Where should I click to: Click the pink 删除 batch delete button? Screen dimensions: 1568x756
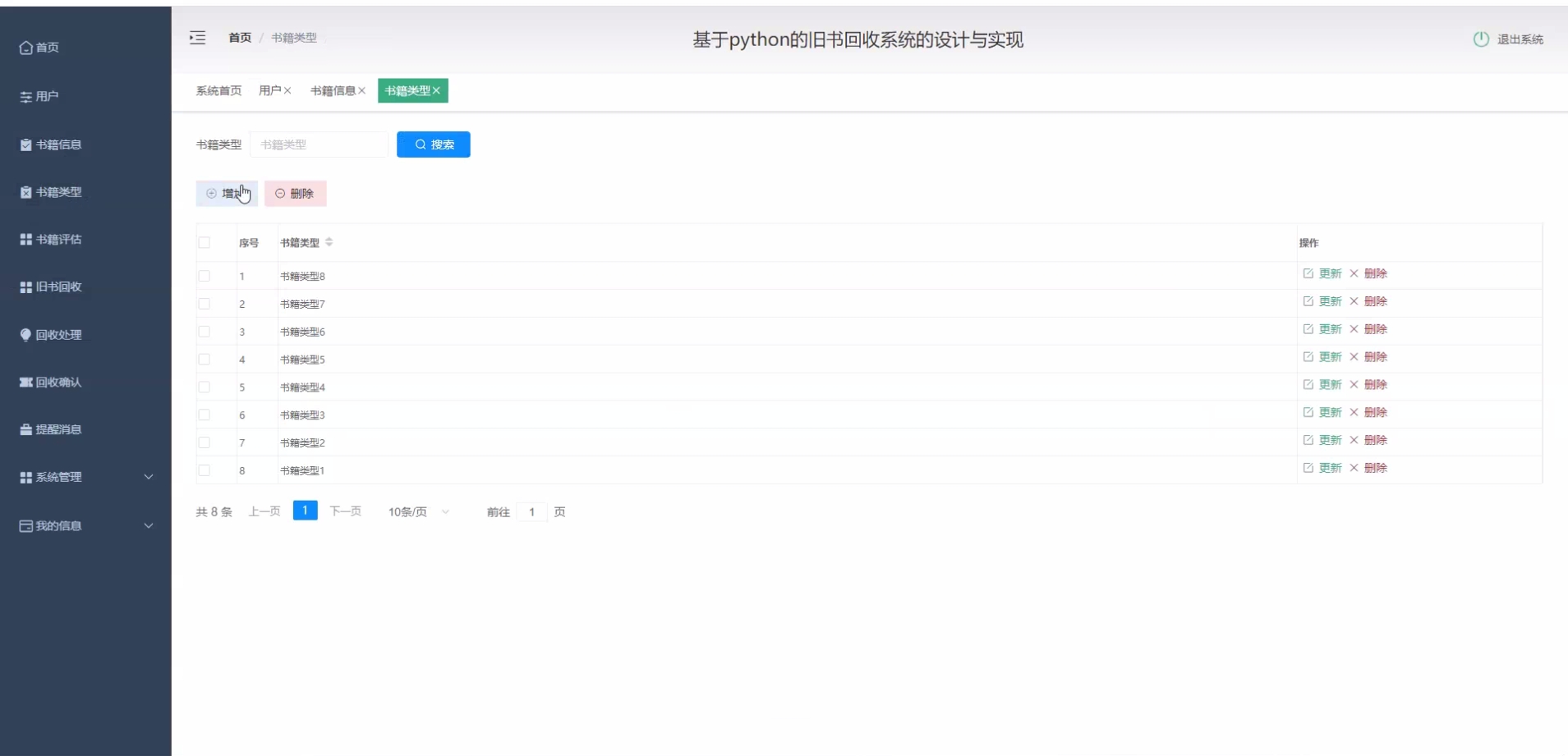(295, 194)
